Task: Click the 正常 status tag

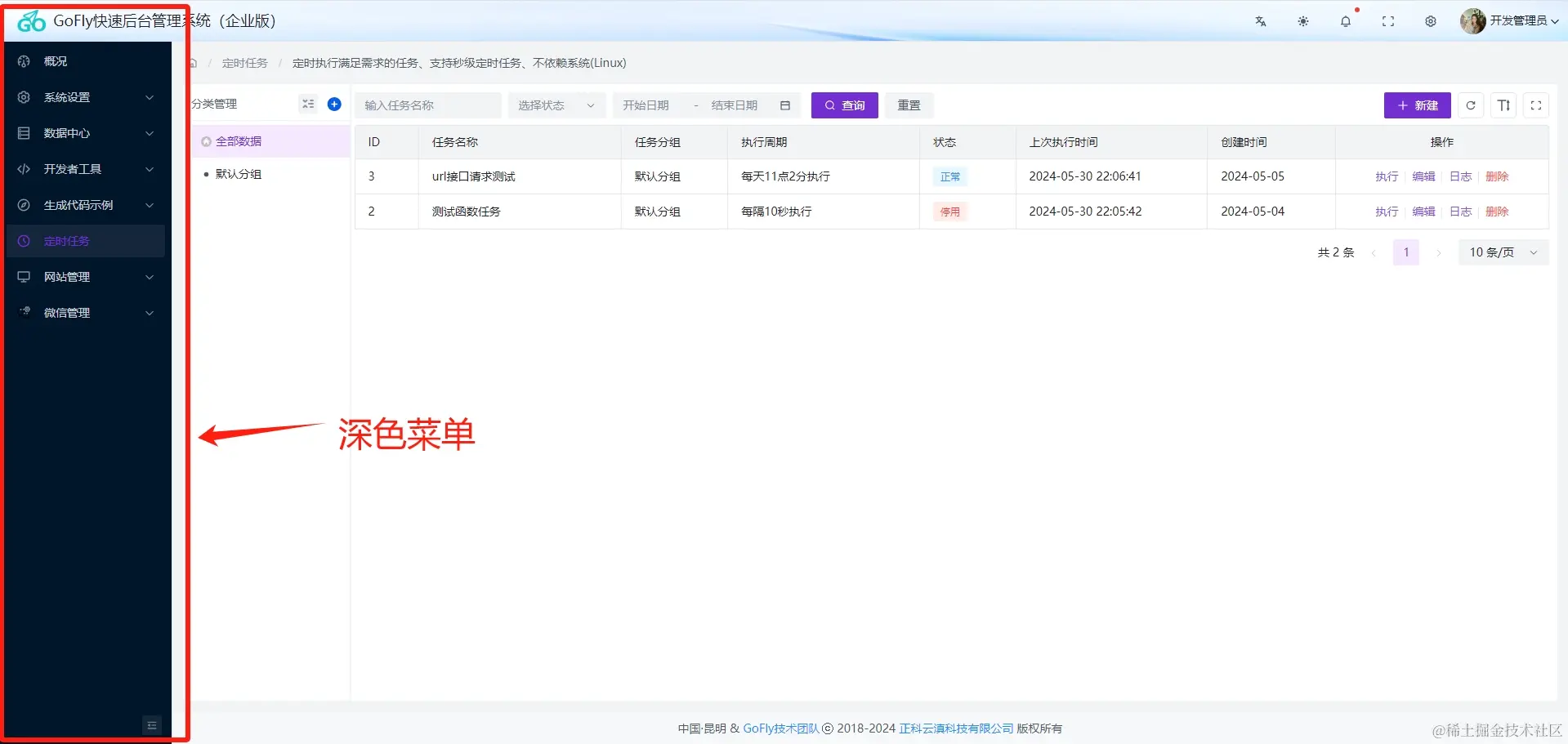Action: [x=950, y=176]
